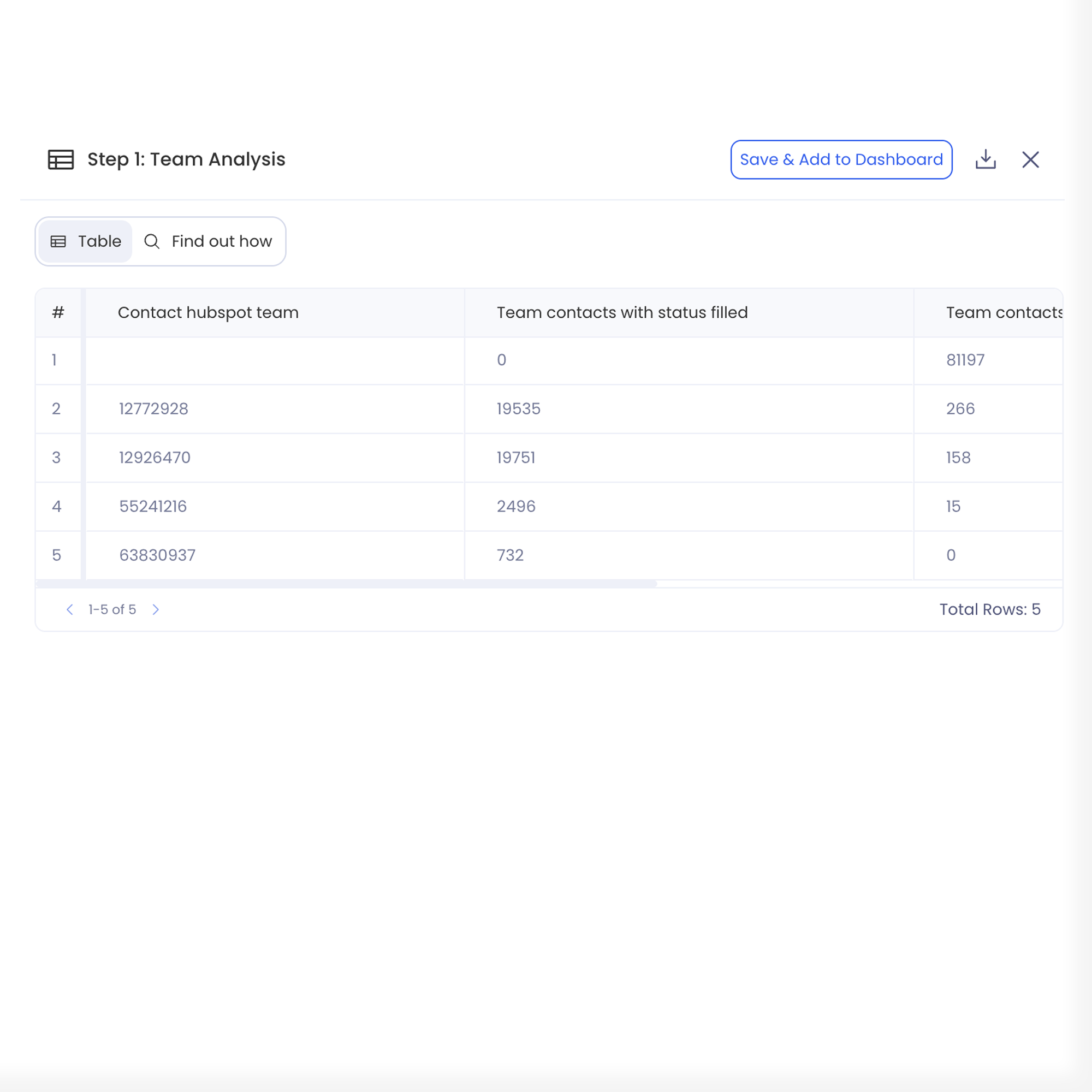The image size is (1092, 1092).
Task: Click the # column header
Action: tap(58, 312)
